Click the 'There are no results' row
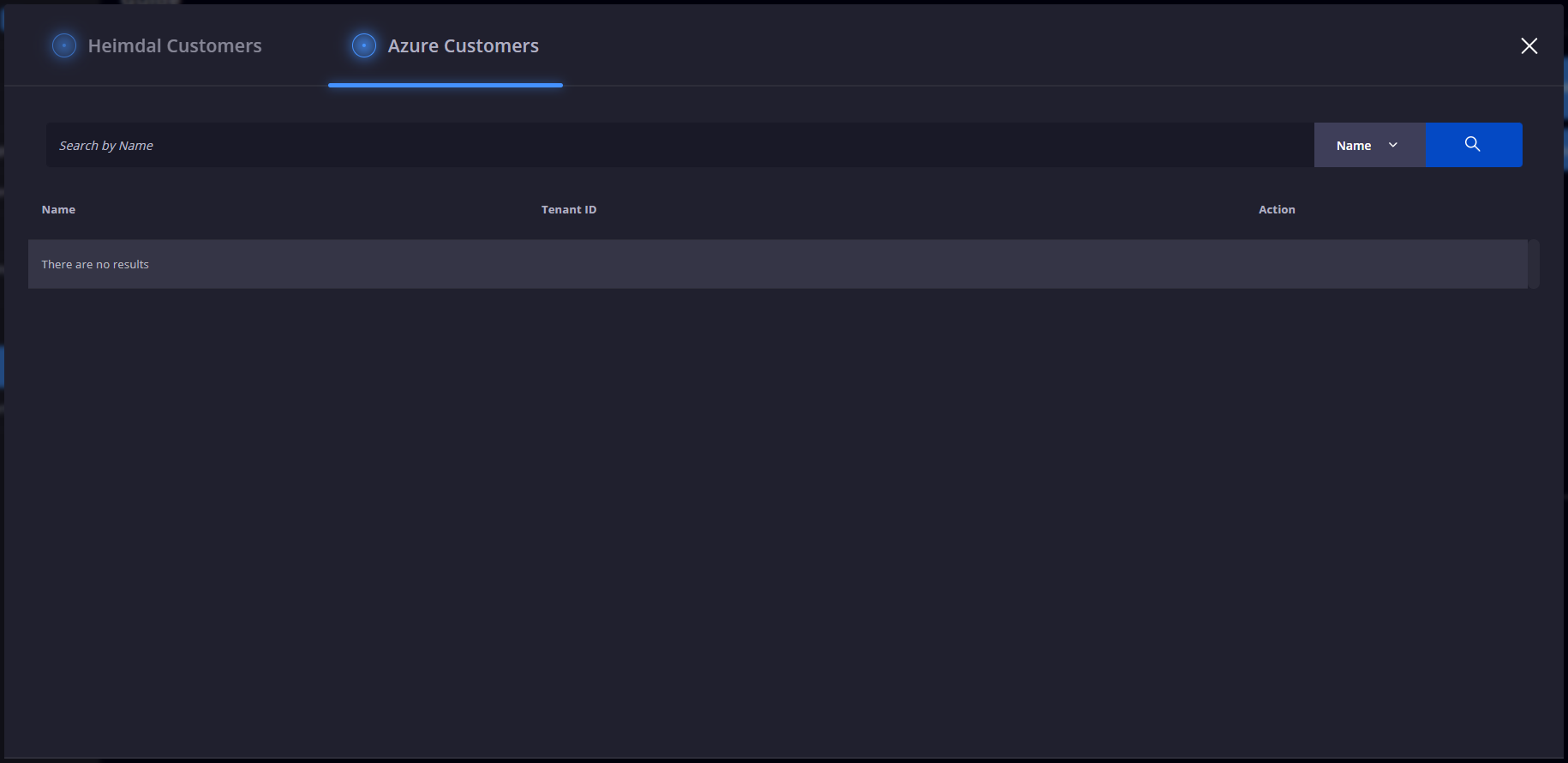Screen dimensions: 1568x763 coord(778,264)
